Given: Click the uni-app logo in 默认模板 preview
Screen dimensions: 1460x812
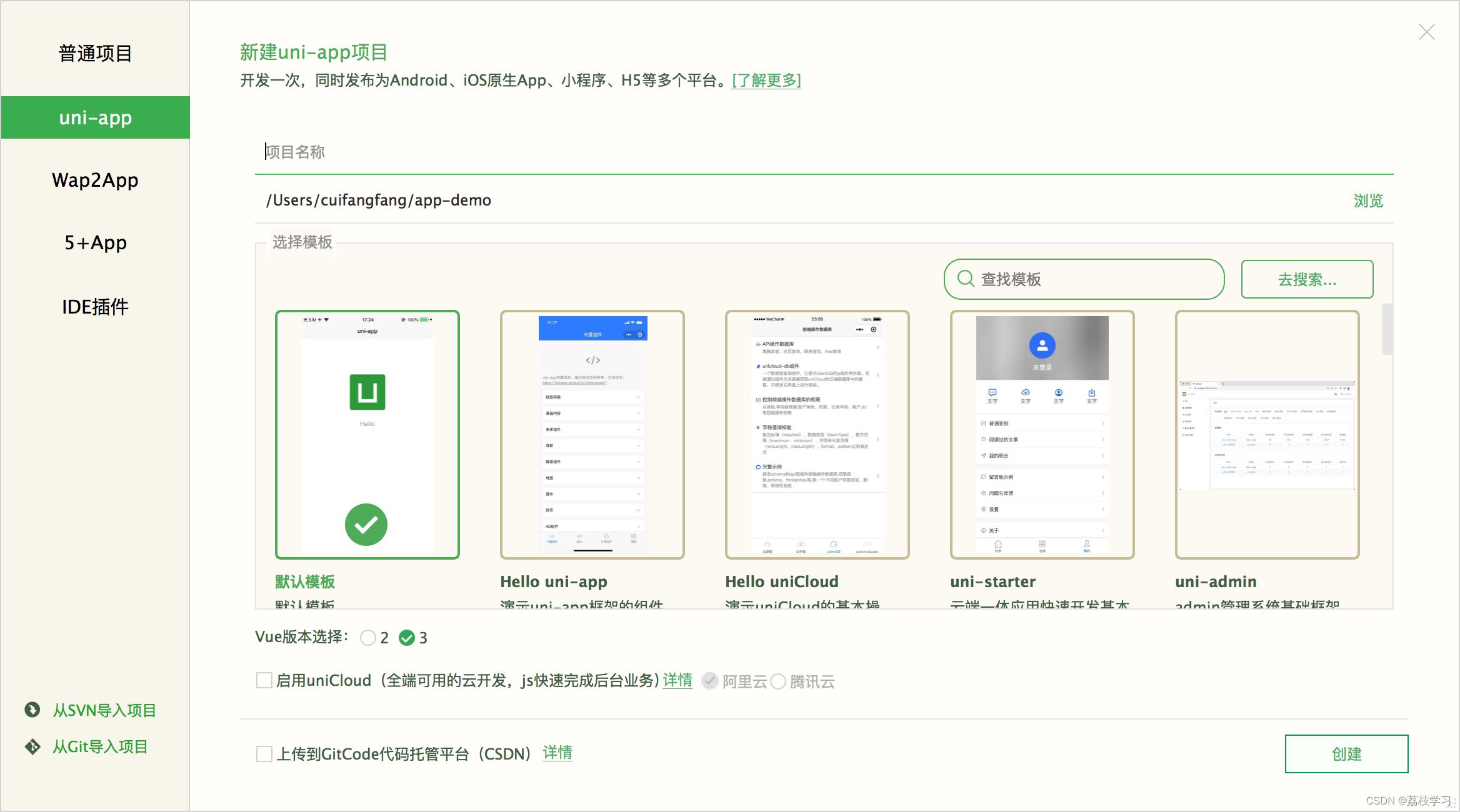Looking at the screenshot, I should click(367, 392).
